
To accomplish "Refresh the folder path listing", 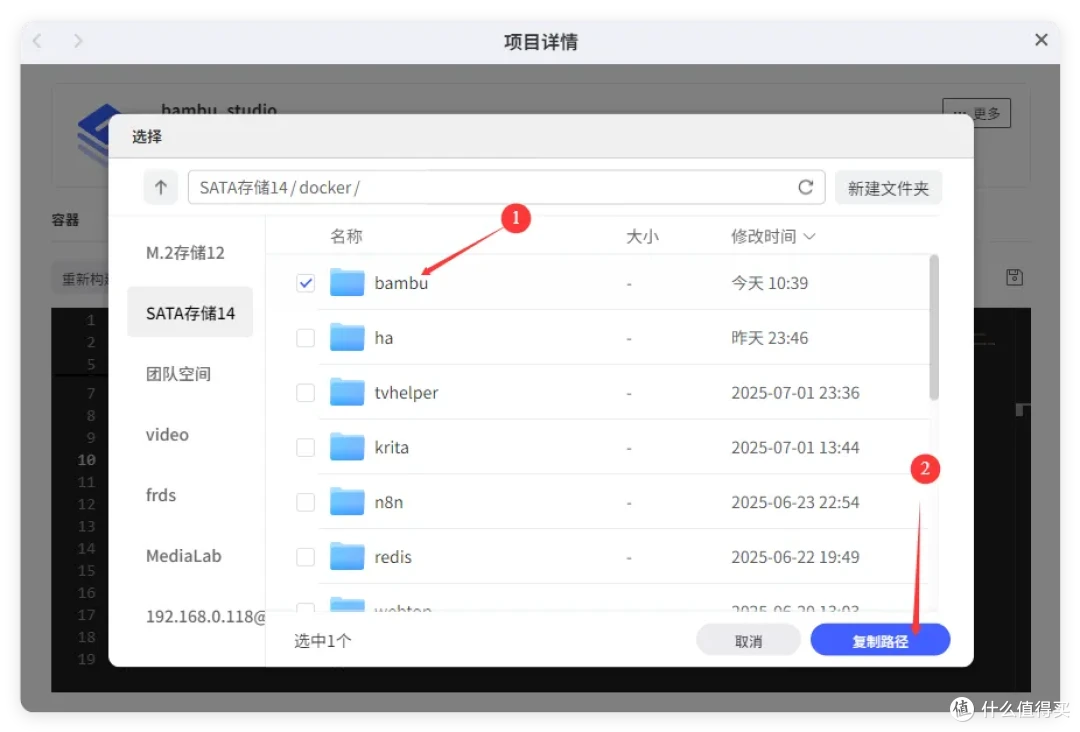I will pos(805,187).
